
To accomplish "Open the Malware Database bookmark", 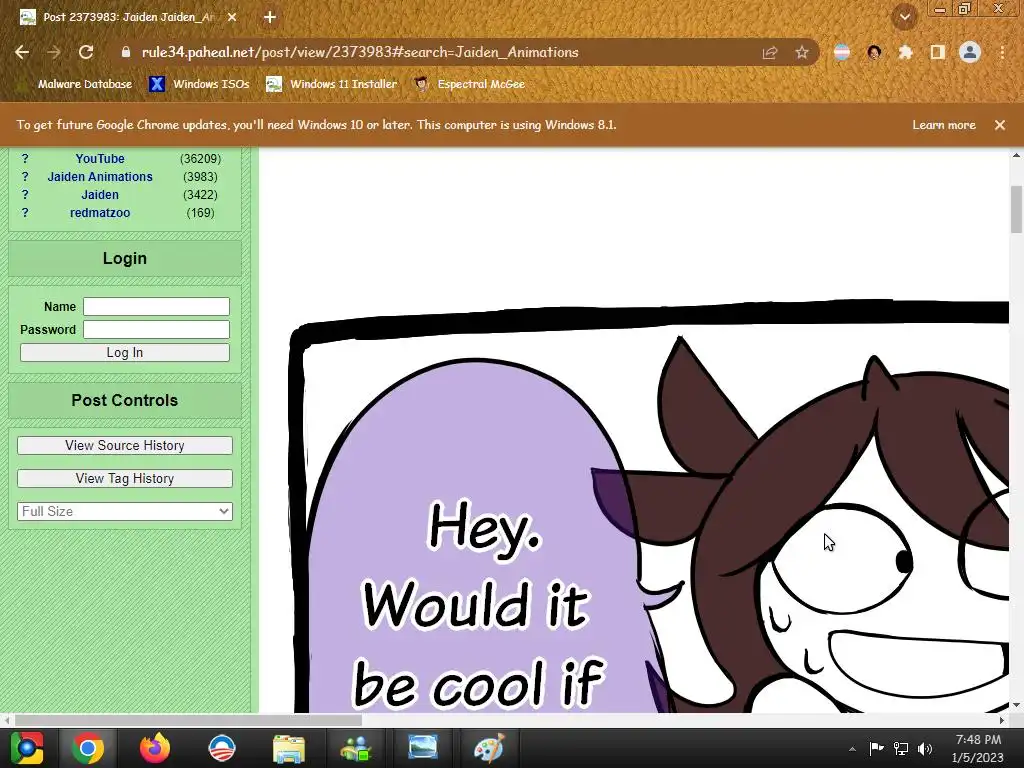I will tap(84, 84).
